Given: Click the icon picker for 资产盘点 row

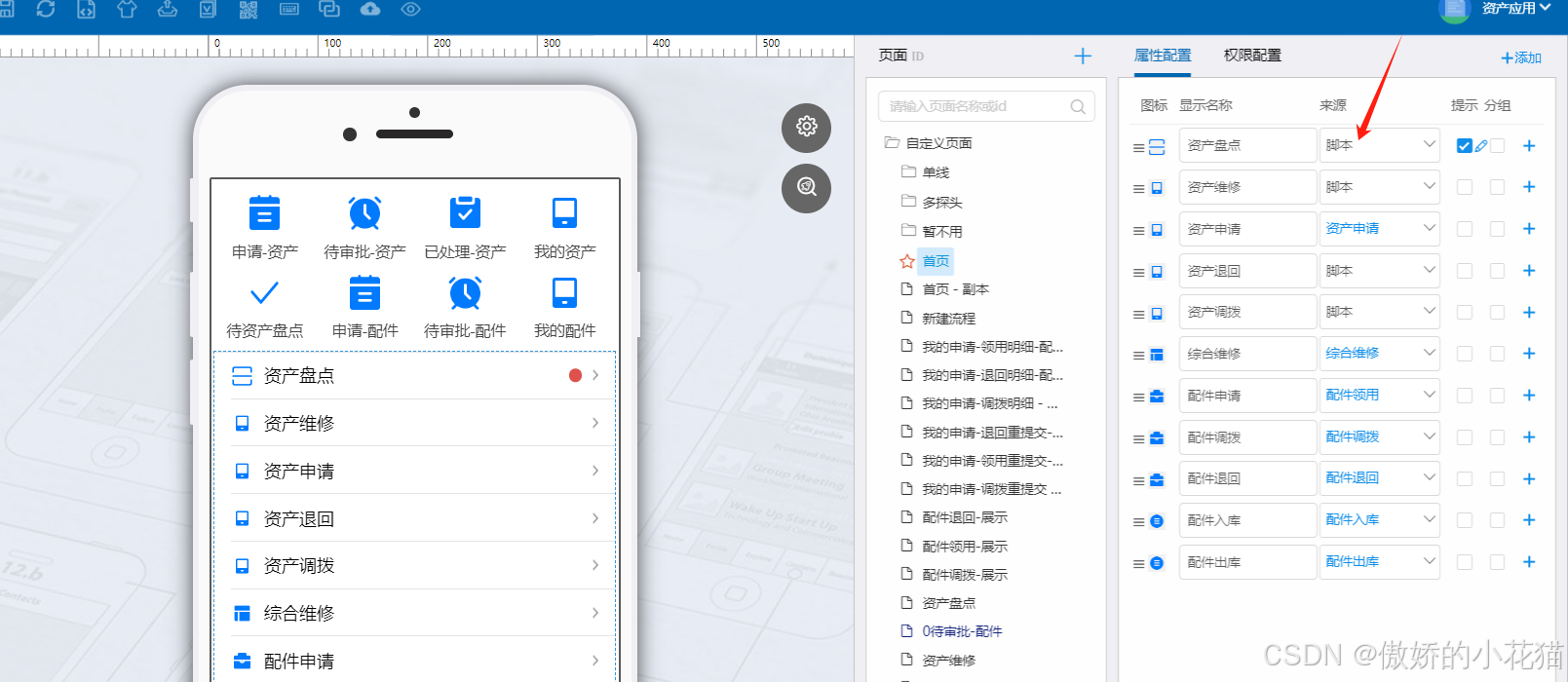Looking at the screenshot, I should pos(1157,147).
